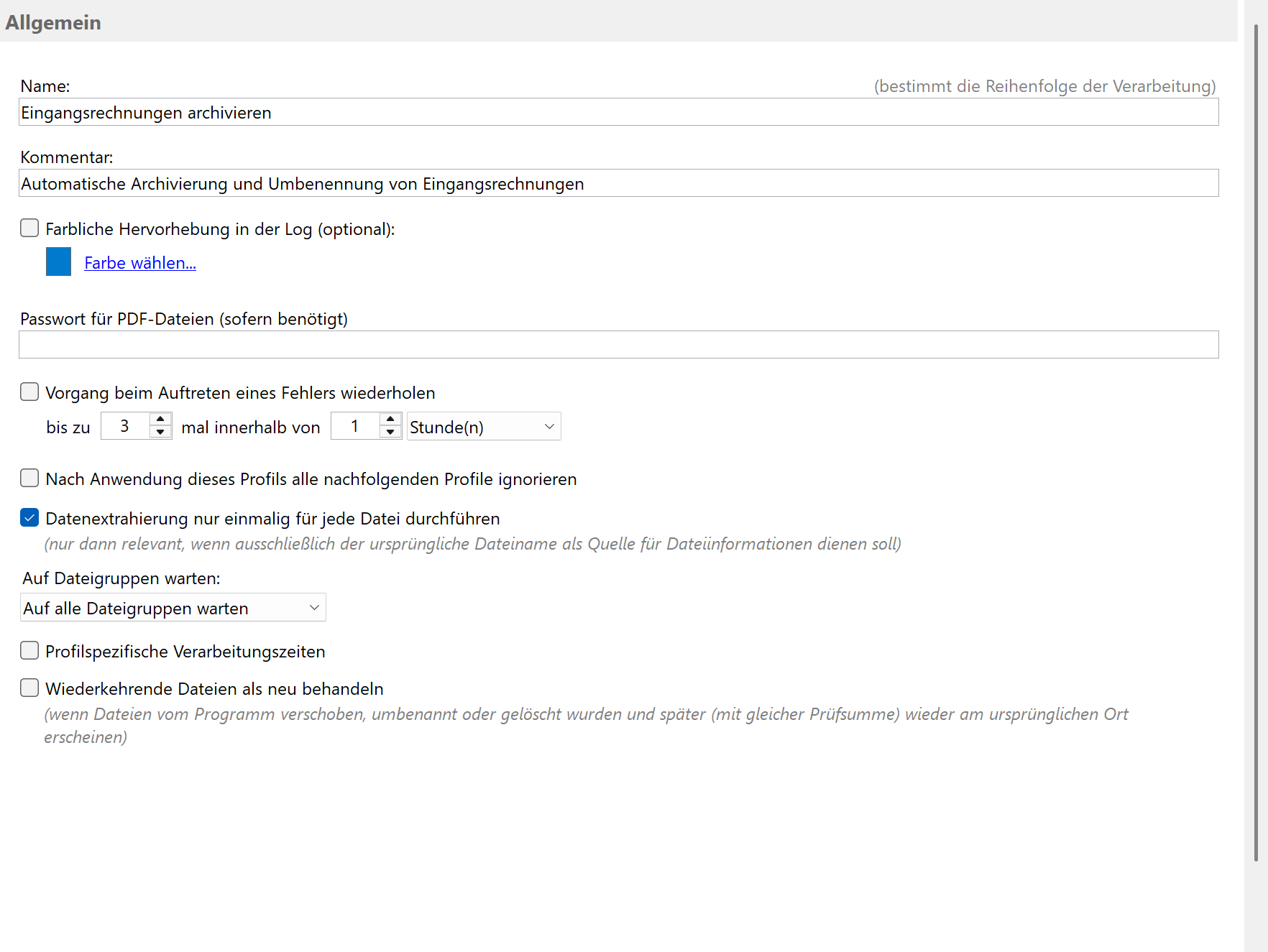The width and height of the screenshot is (1268, 952).
Task: Click the time interval value field
Action: point(355,427)
